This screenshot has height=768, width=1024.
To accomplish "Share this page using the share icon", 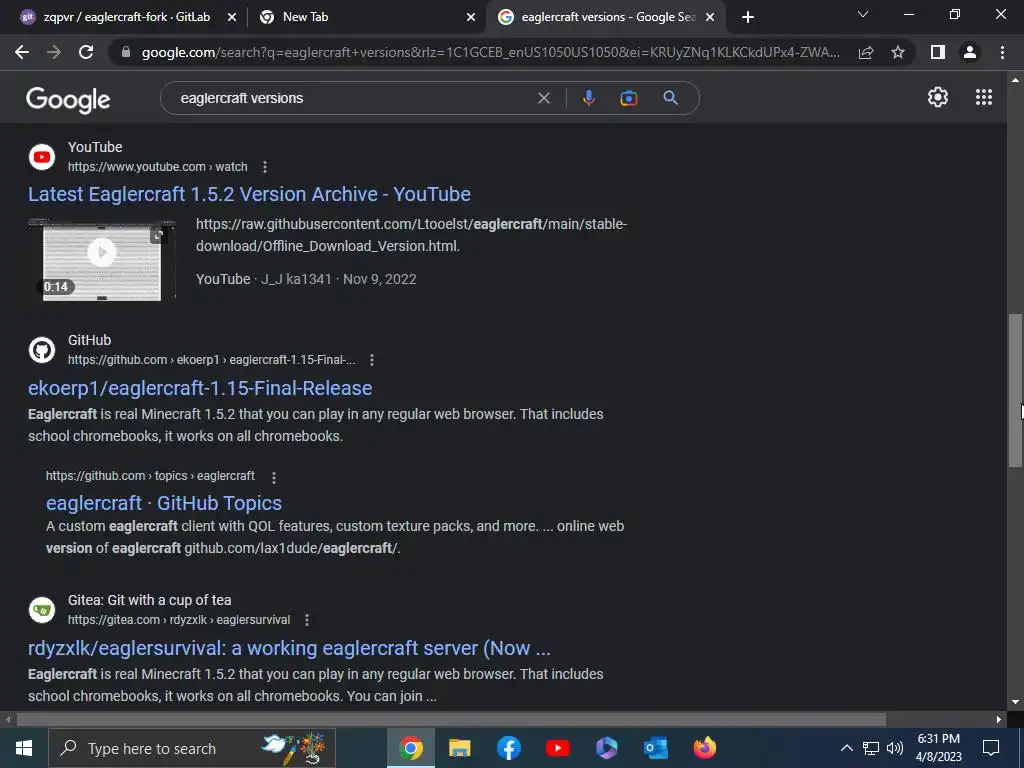I will click(866, 52).
